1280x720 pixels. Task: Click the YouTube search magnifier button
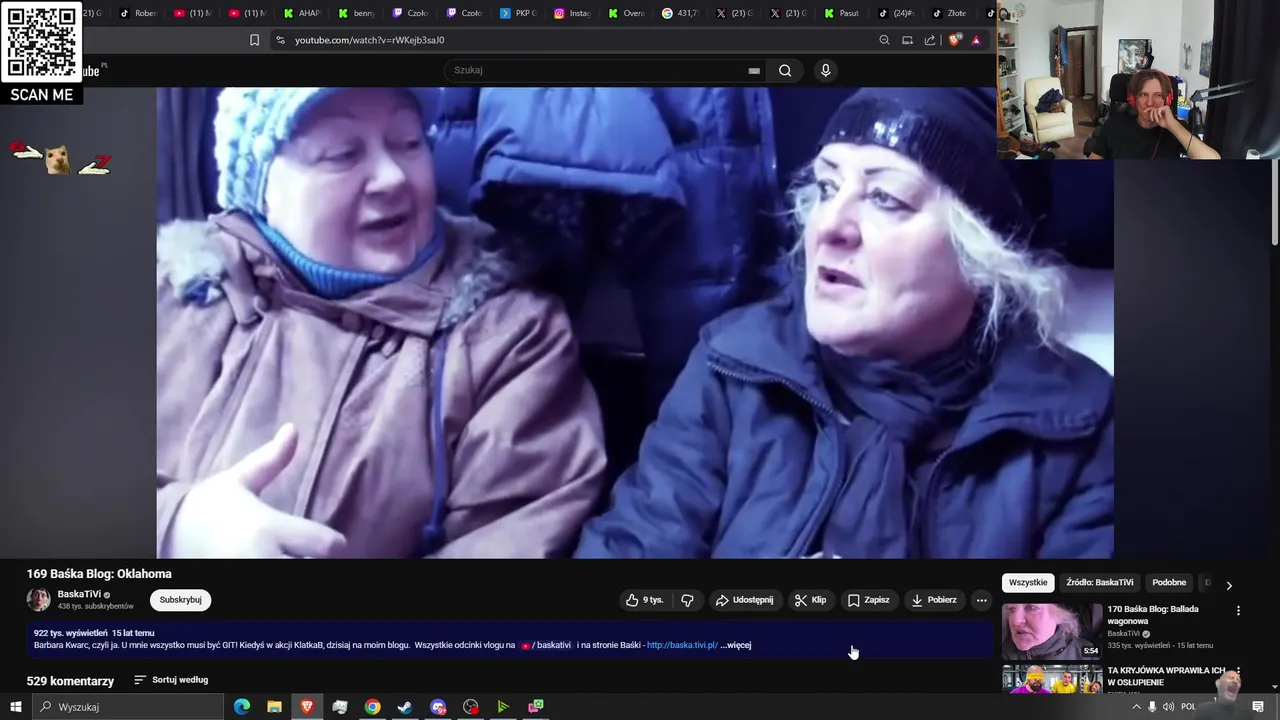(785, 70)
